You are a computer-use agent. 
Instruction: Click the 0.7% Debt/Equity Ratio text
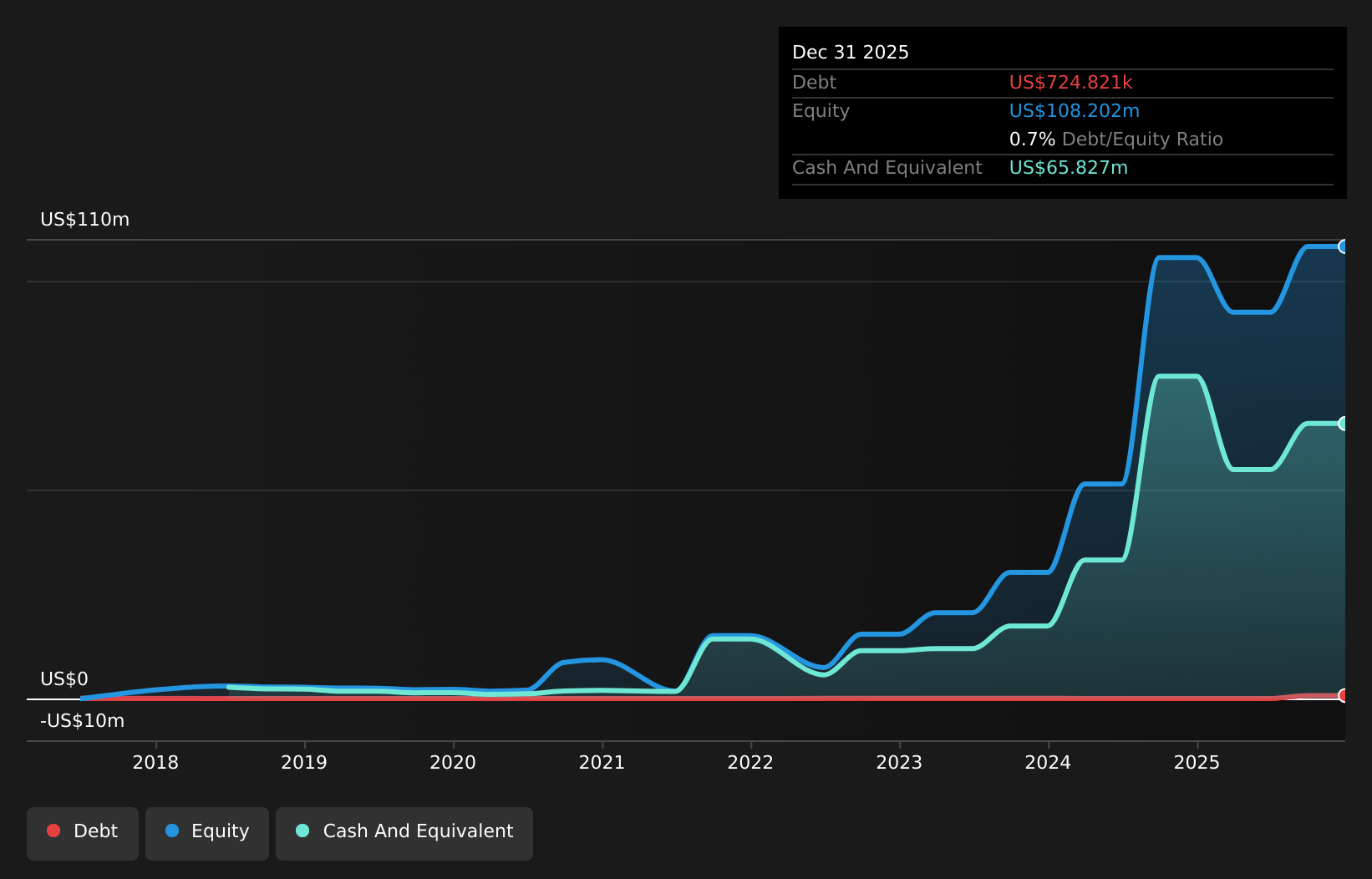[1116, 140]
